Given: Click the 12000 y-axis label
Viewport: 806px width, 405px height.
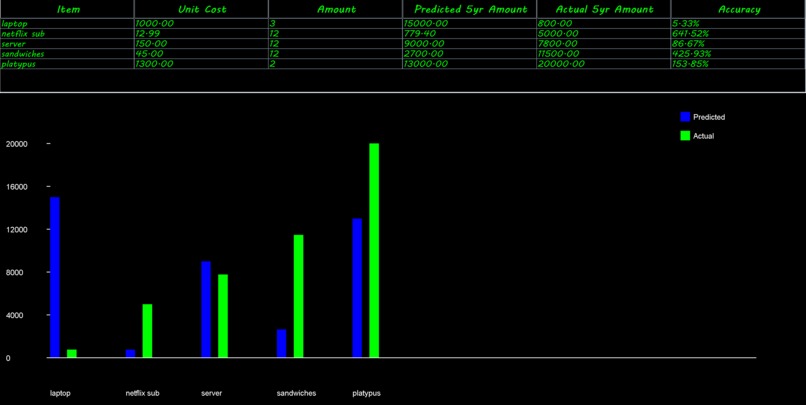Looking at the screenshot, I should click(16, 229).
